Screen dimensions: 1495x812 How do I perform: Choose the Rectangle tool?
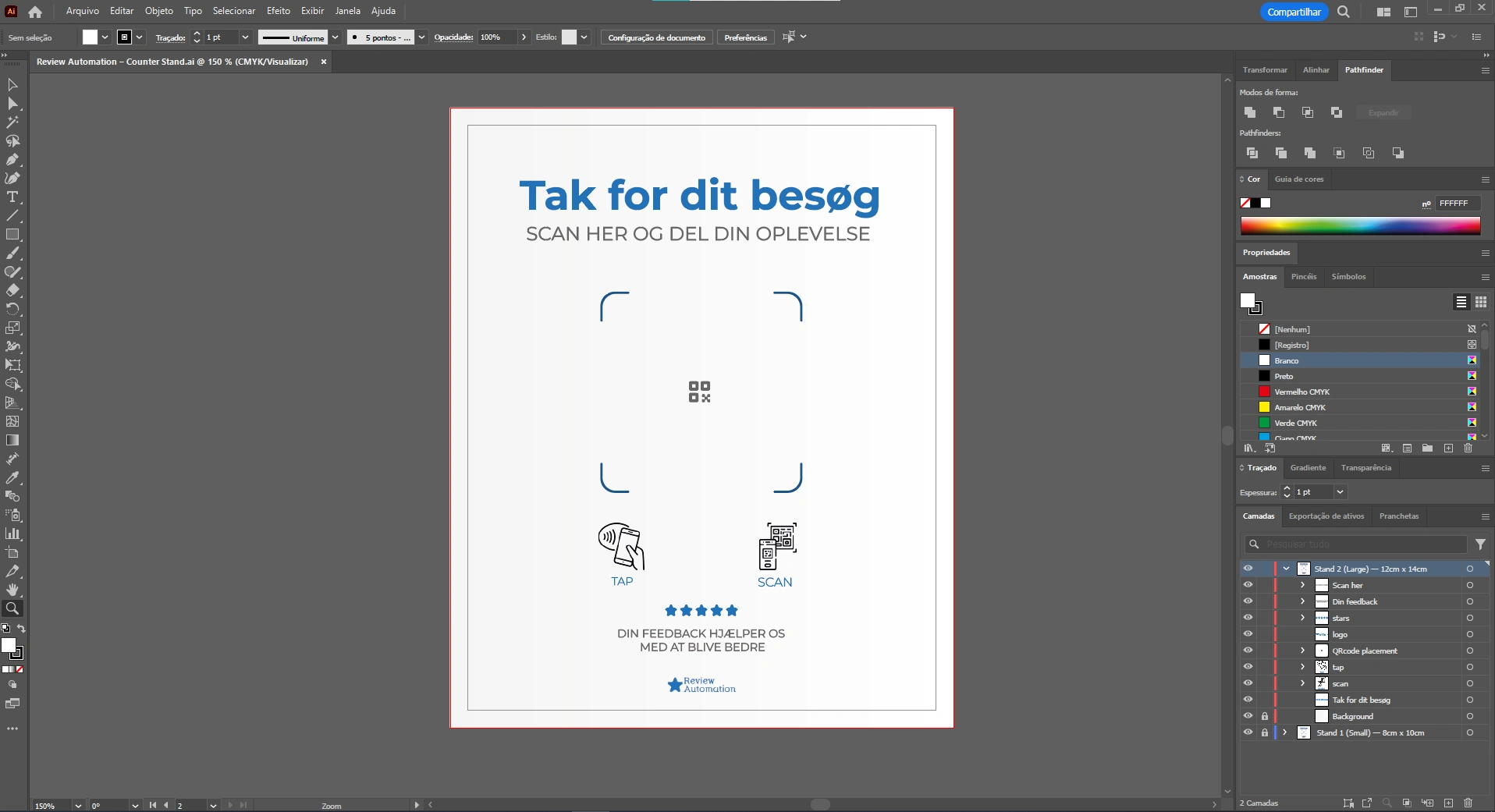click(12, 235)
